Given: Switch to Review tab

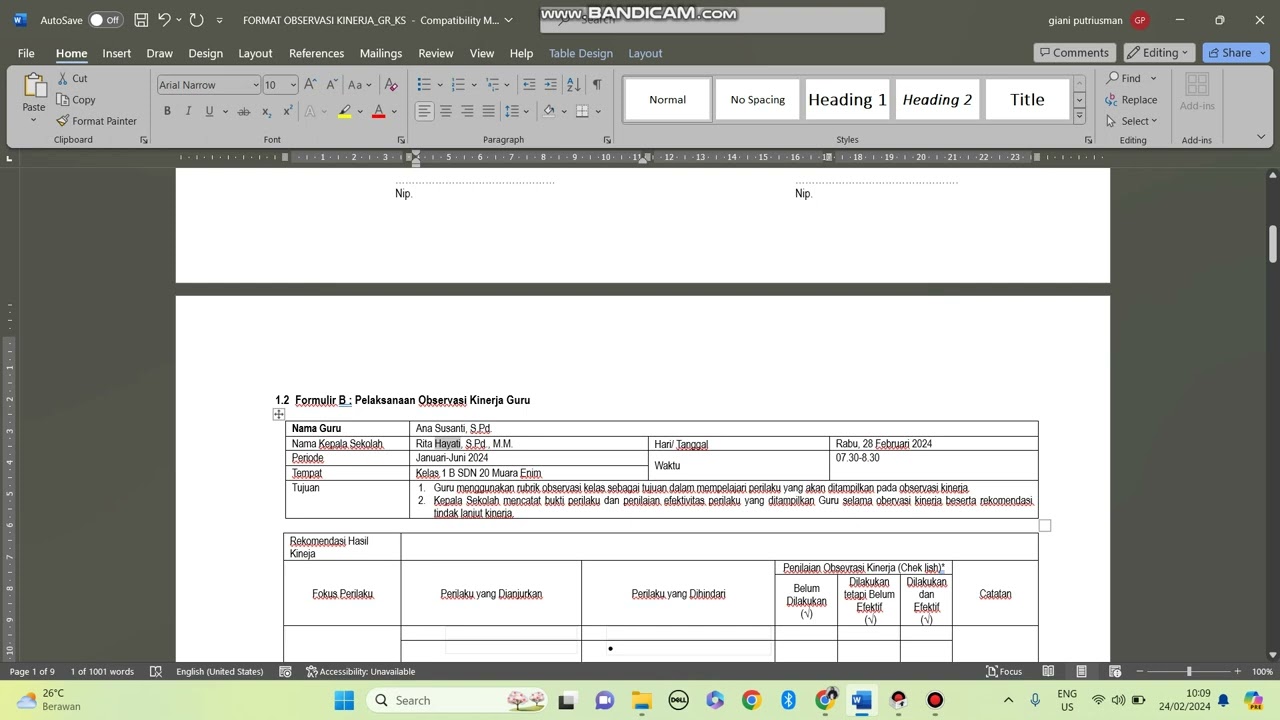Looking at the screenshot, I should [x=435, y=53].
